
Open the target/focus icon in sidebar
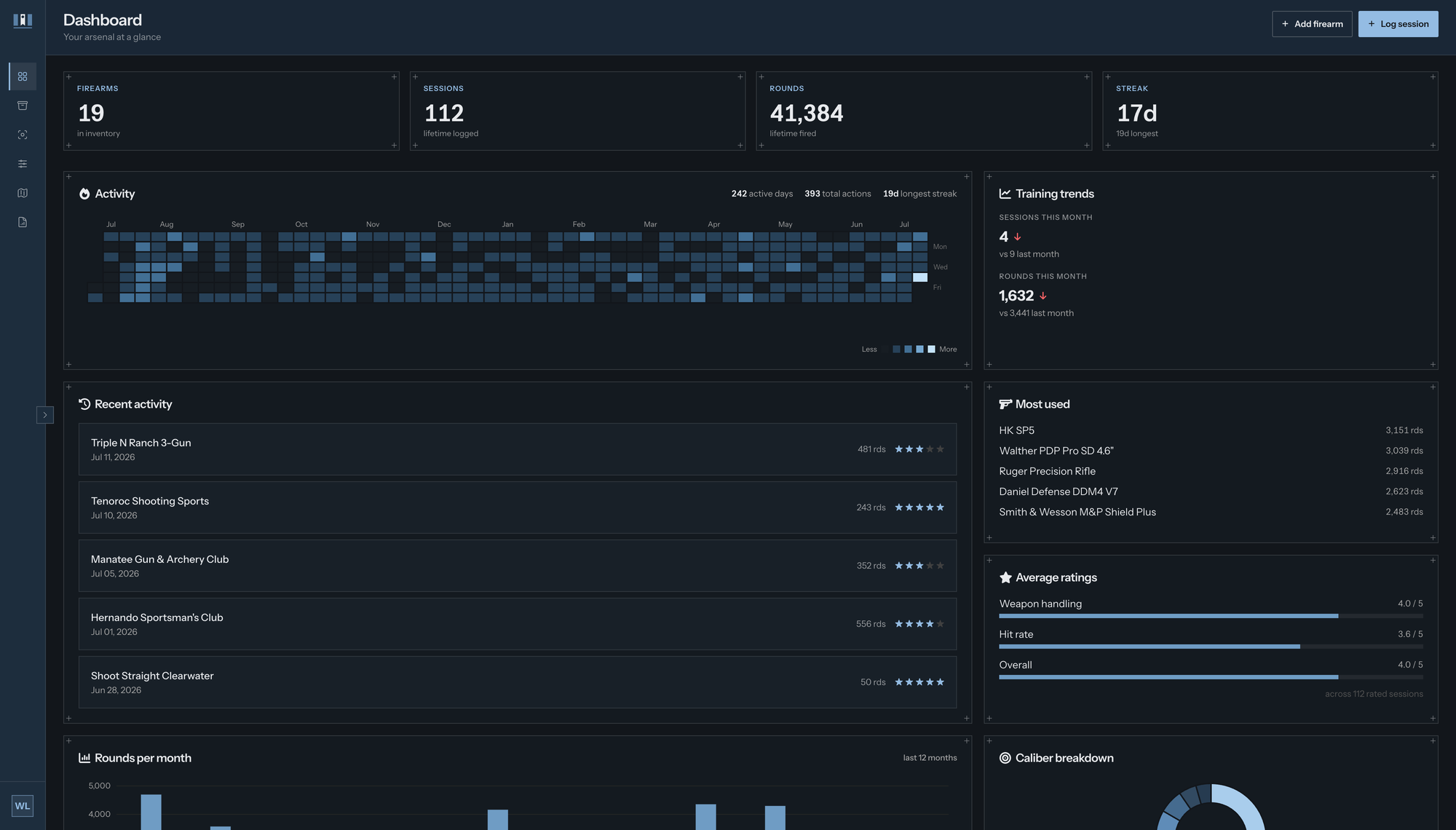[23, 135]
